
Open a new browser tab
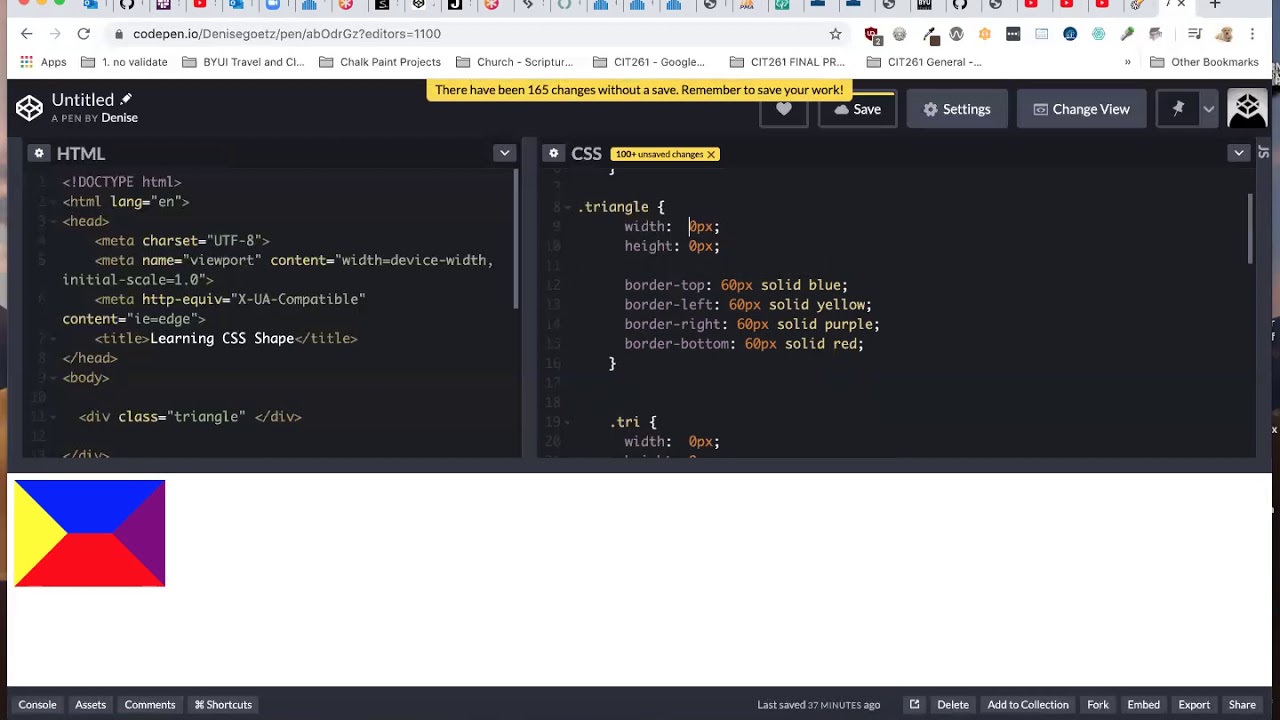pyautogui.click(x=1215, y=5)
